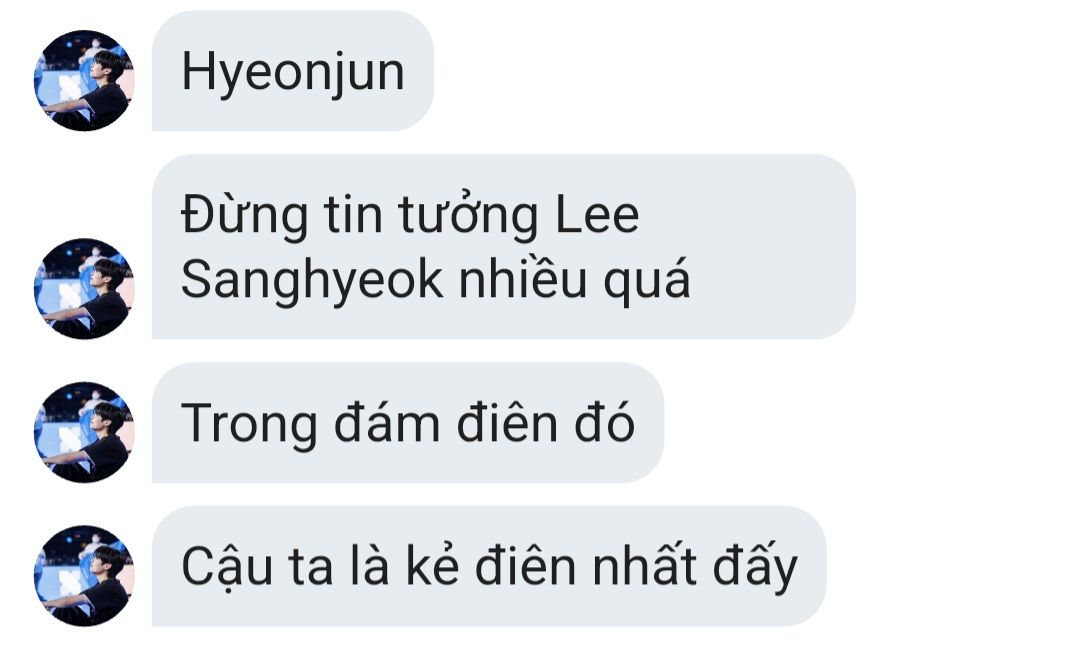
Task: Tap the Cậu ta là kẻ điên bubble
Action: click(488, 566)
